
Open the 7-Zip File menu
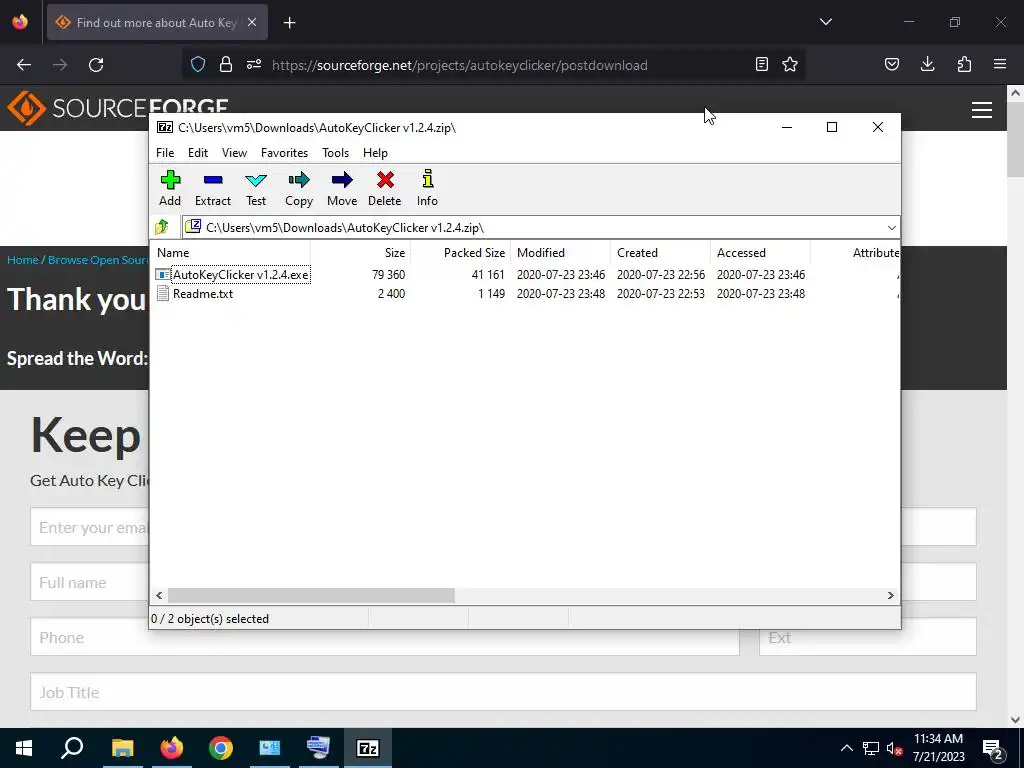pos(165,153)
